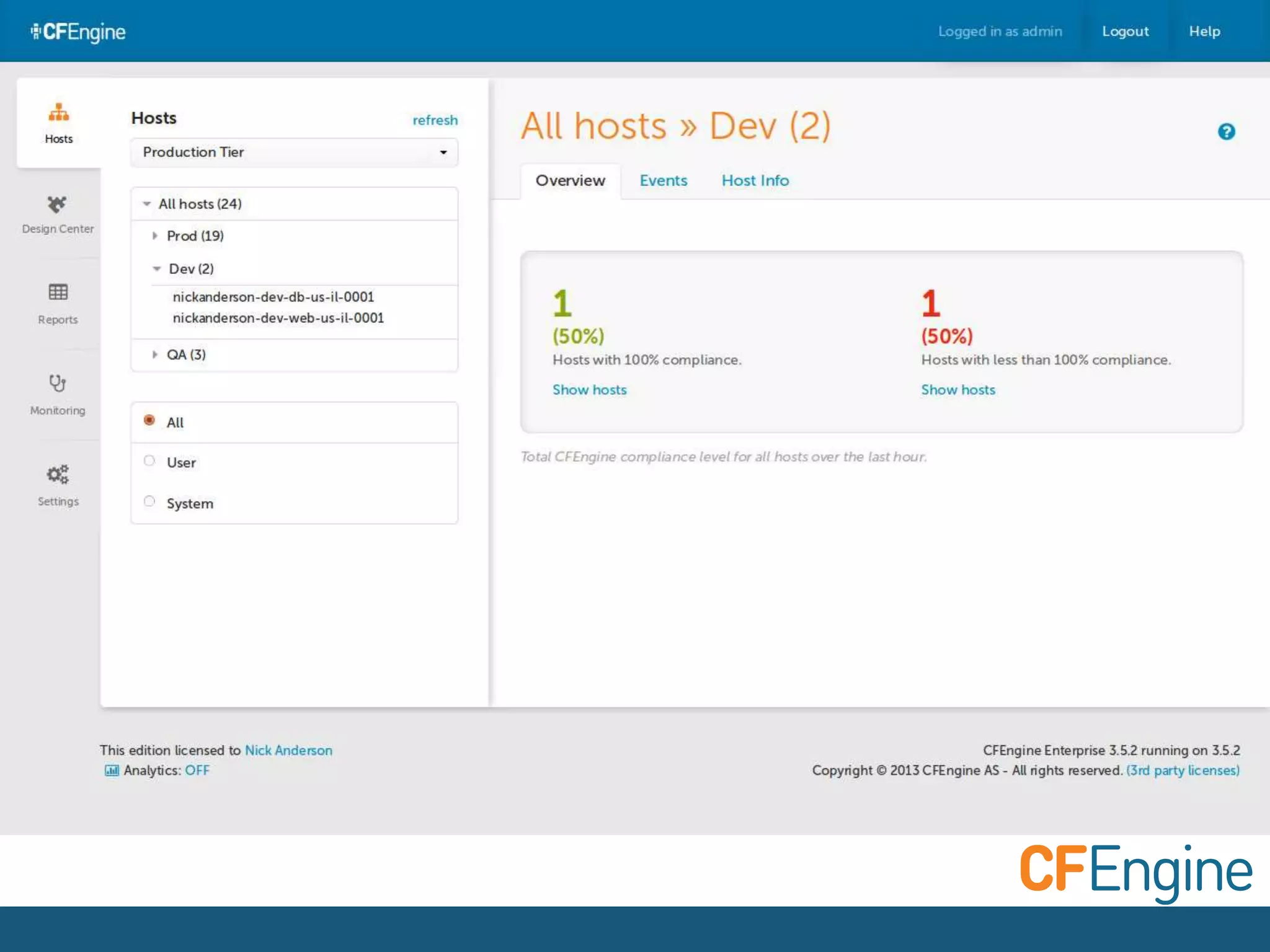Screen dimensions: 1270x952
Task: Collapse the All hosts (24) tree node
Action: 147,204
